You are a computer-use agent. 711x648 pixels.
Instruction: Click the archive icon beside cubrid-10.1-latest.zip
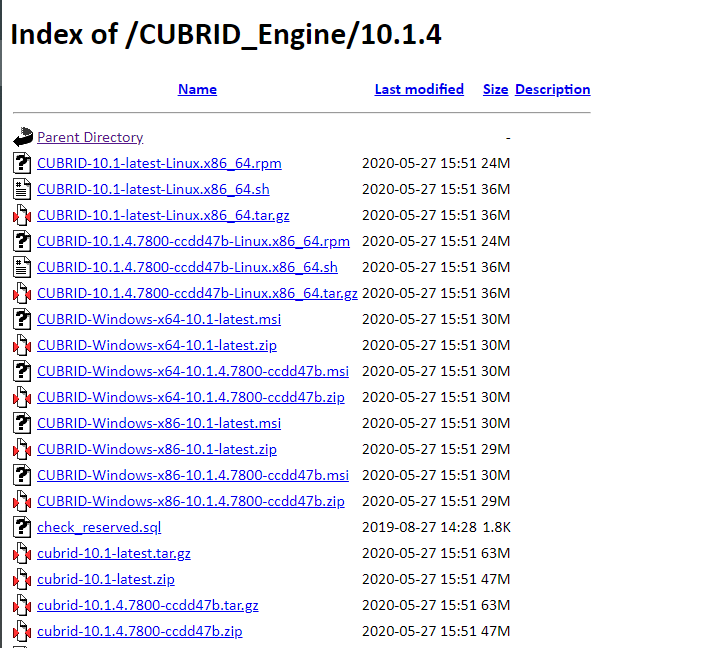point(22,580)
